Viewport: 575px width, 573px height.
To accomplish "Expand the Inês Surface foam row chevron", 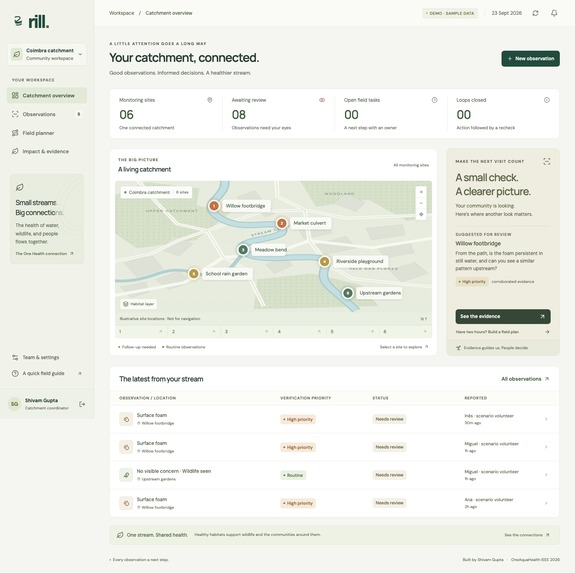I will pos(546,419).
